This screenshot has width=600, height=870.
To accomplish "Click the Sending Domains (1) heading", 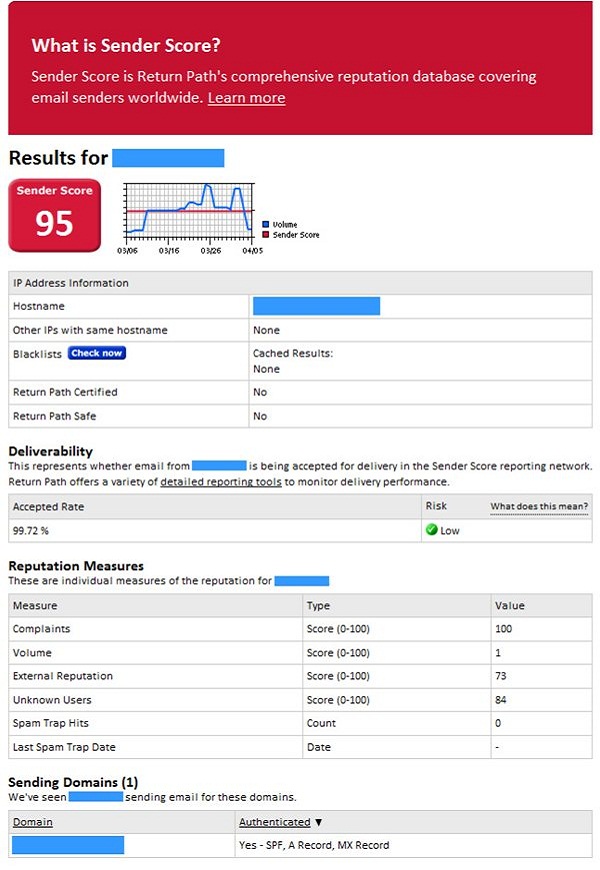I will pyautogui.click(x=73, y=782).
